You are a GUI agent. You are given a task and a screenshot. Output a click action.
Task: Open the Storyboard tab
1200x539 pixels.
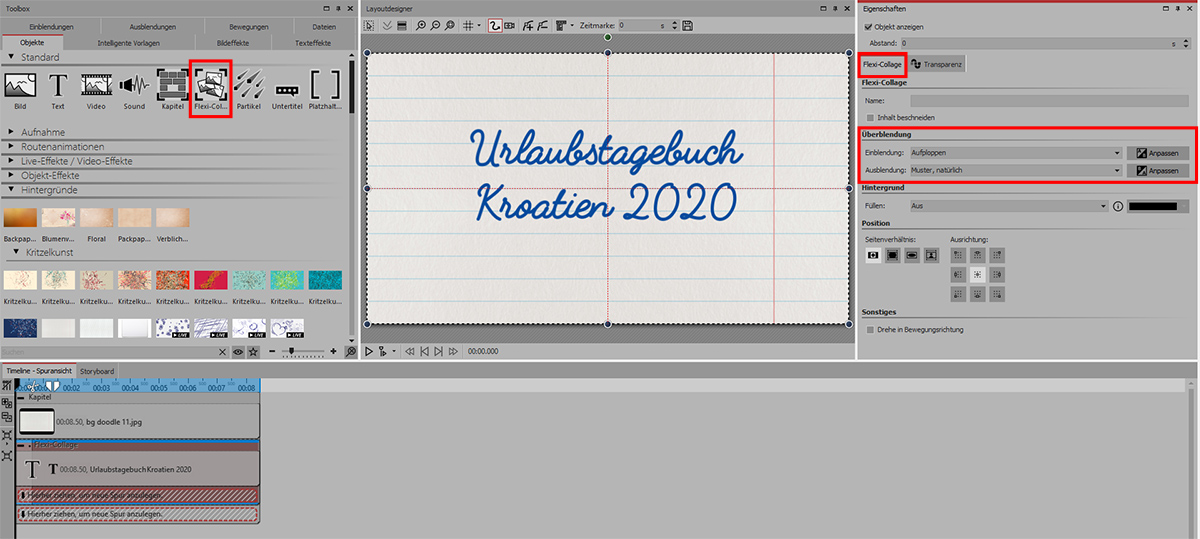[x=97, y=370]
